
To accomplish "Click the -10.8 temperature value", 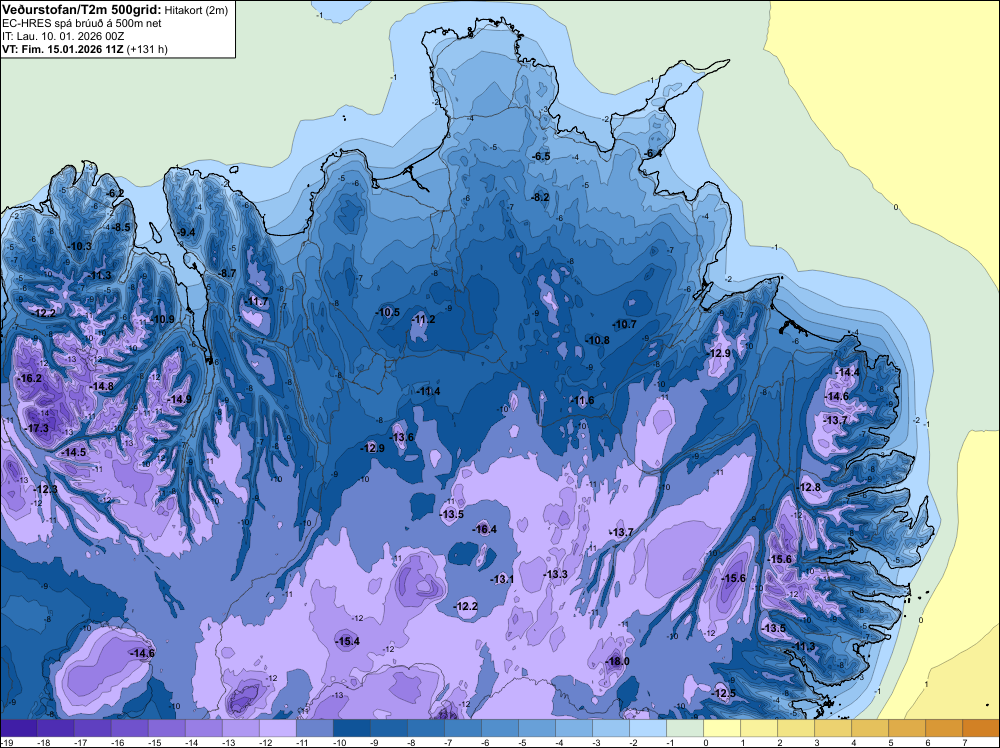I will [598, 341].
